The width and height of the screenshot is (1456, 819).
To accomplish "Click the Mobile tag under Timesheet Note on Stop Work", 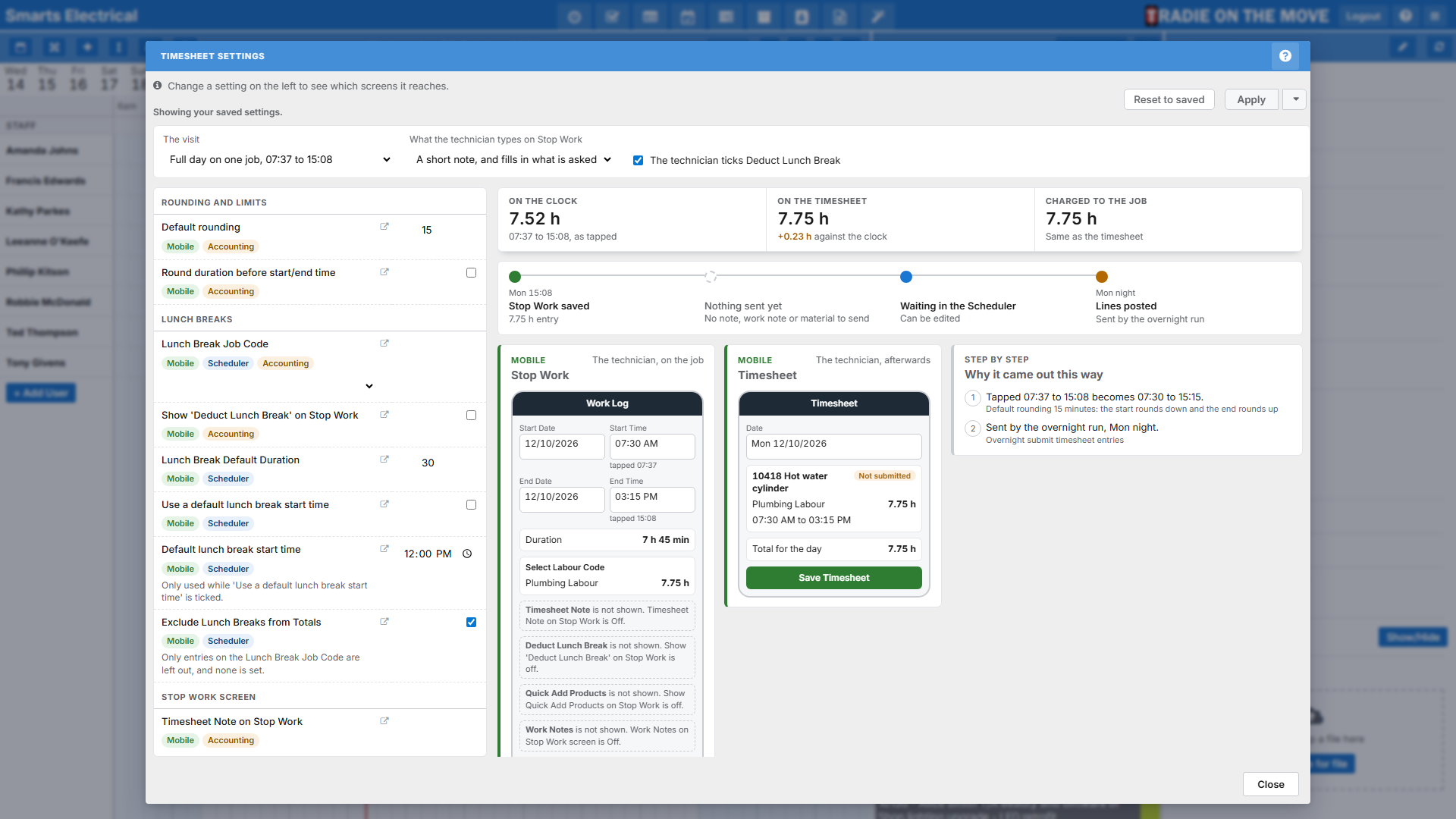I will 180,740.
